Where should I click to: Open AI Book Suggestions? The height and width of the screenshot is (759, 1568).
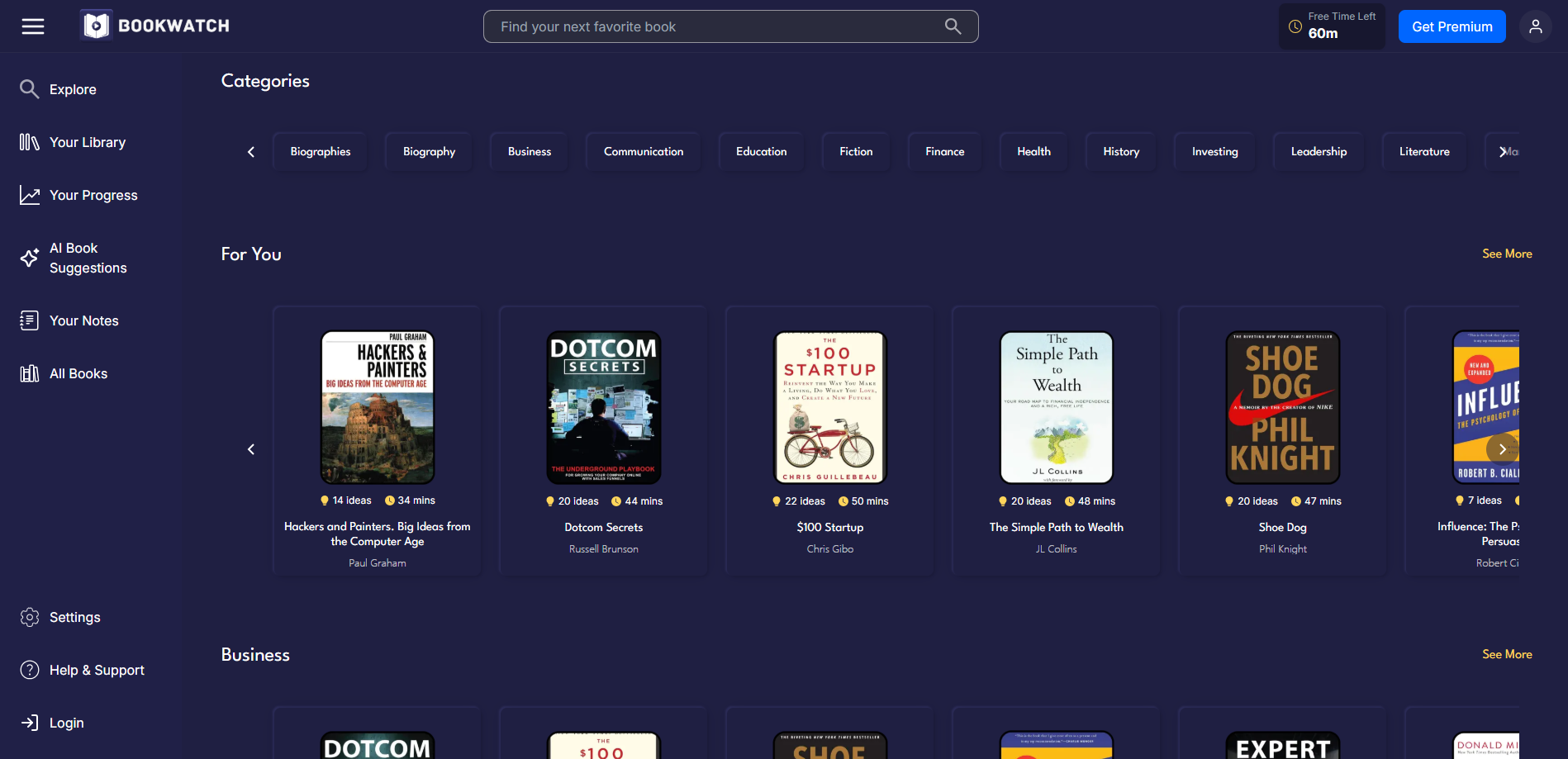coord(88,257)
